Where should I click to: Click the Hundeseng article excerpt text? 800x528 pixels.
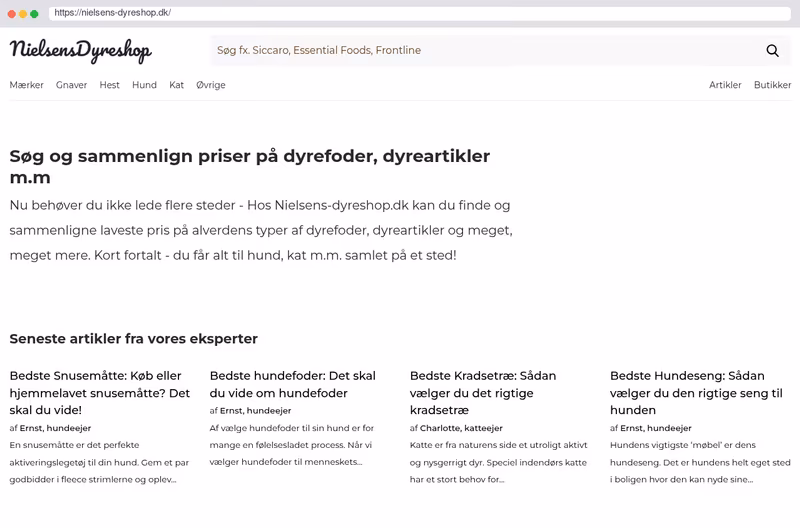coord(700,462)
